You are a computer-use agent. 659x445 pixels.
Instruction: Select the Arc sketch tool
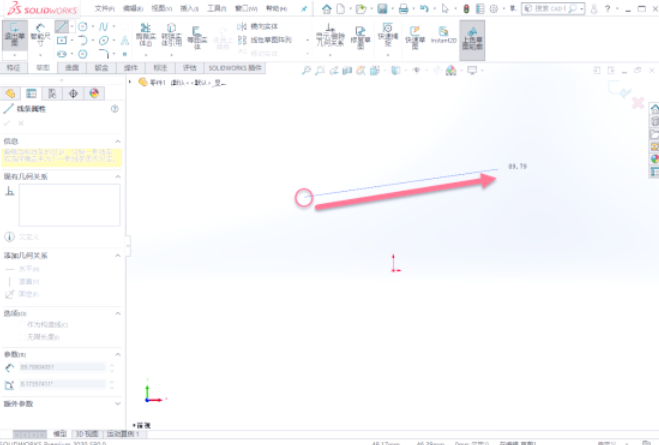pyautogui.click(x=83, y=40)
